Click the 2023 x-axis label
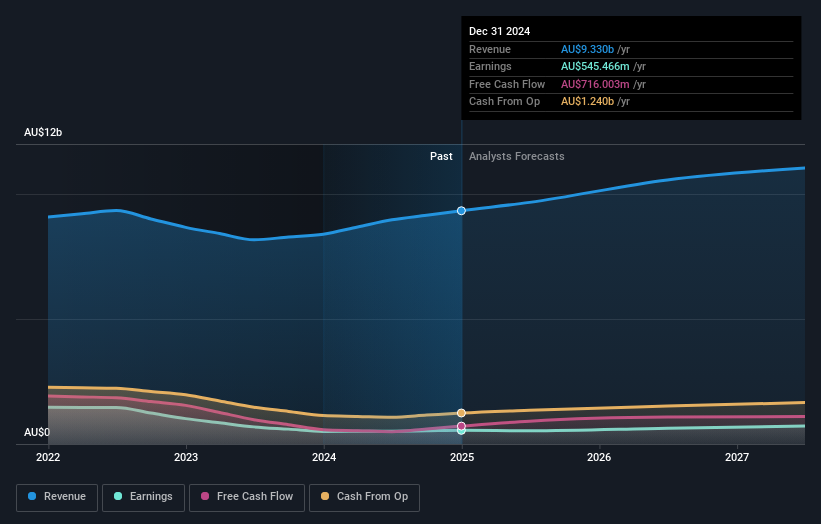This screenshot has height=524, width=821. click(x=186, y=457)
